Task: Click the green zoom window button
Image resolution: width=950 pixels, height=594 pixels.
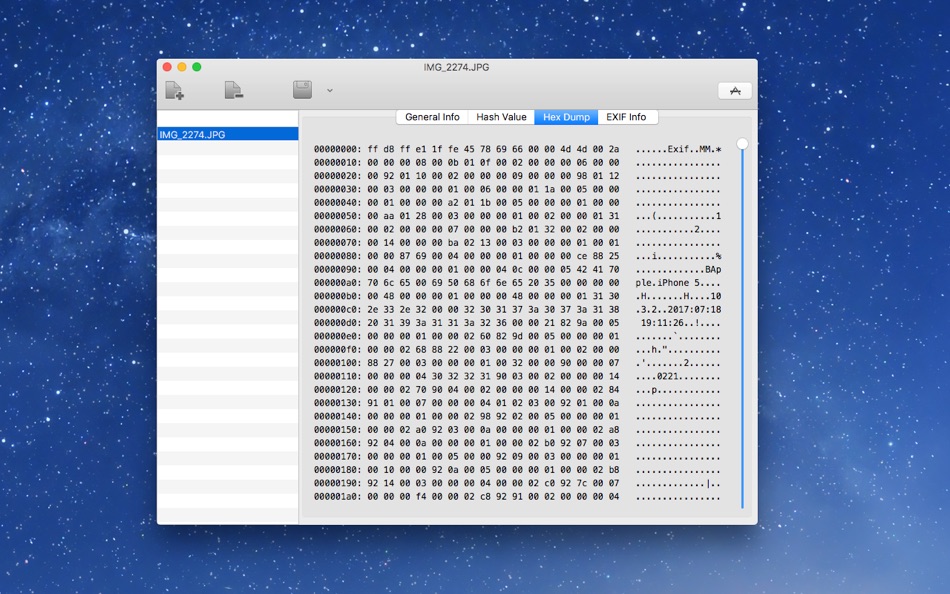Action: pos(197,67)
